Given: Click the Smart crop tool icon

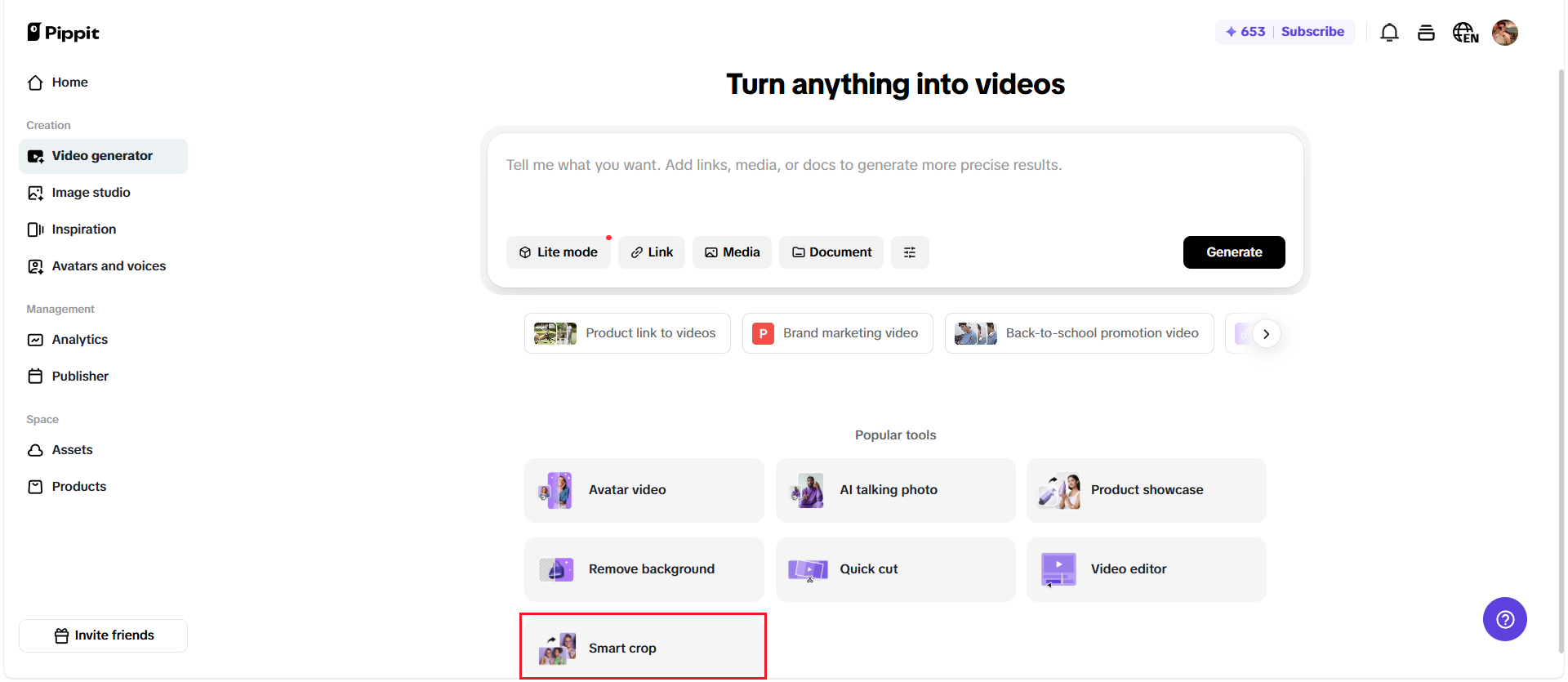Looking at the screenshot, I should click(557, 649).
